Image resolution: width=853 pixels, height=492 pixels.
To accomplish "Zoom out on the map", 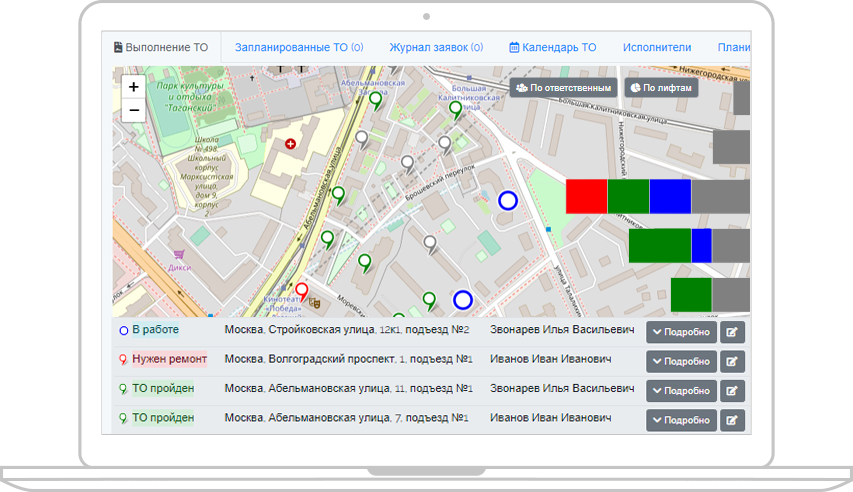I will pos(134,111).
